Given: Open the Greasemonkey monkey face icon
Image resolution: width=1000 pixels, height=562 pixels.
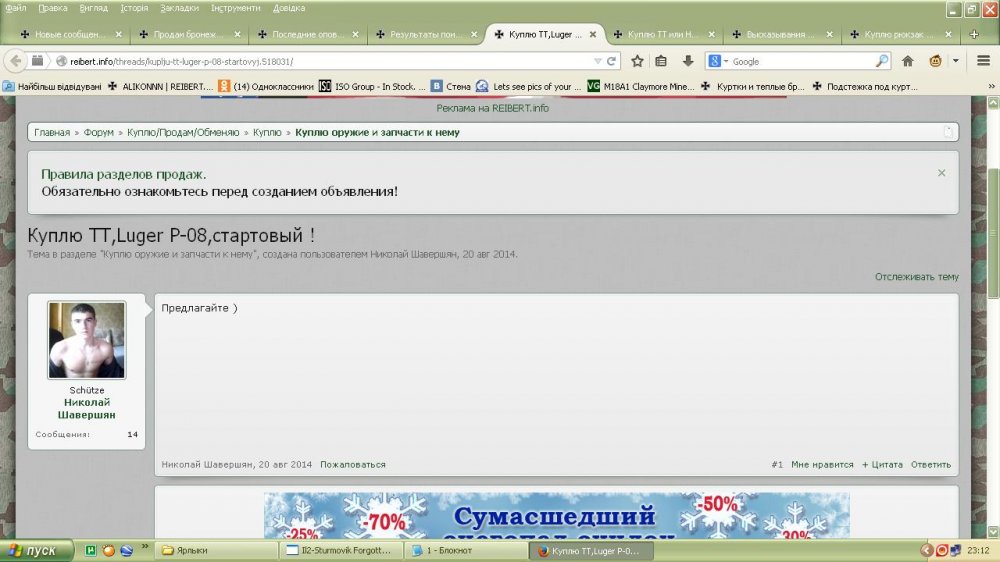Looking at the screenshot, I should (x=936, y=61).
